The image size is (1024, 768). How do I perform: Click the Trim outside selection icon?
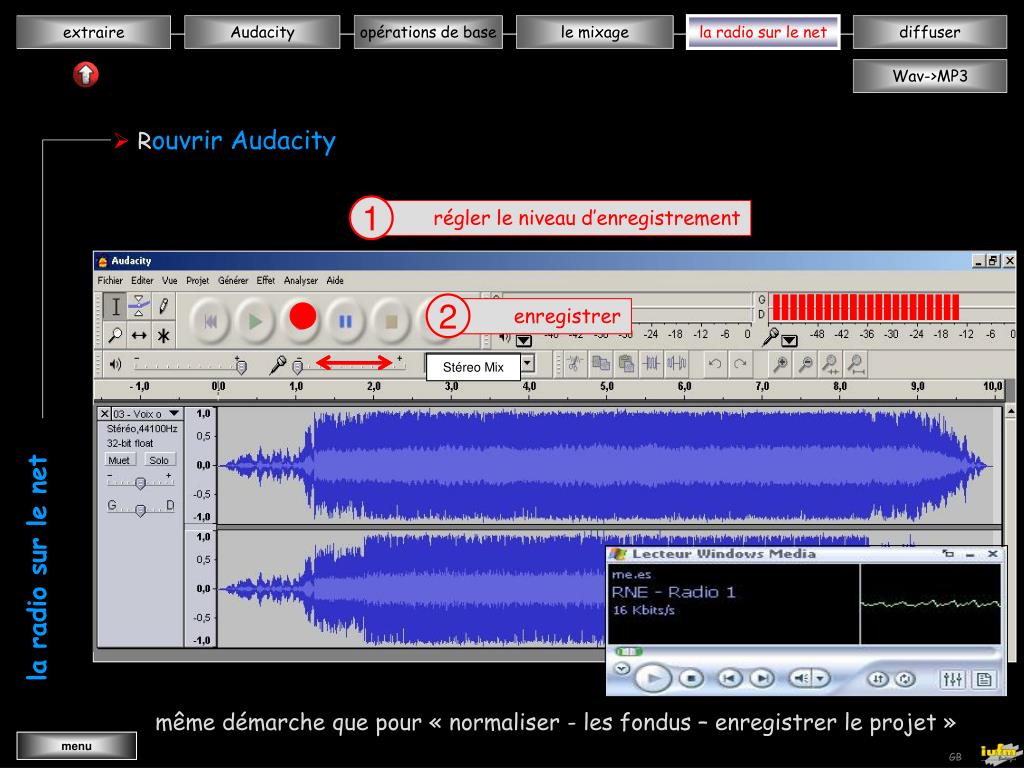tap(651, 363)
